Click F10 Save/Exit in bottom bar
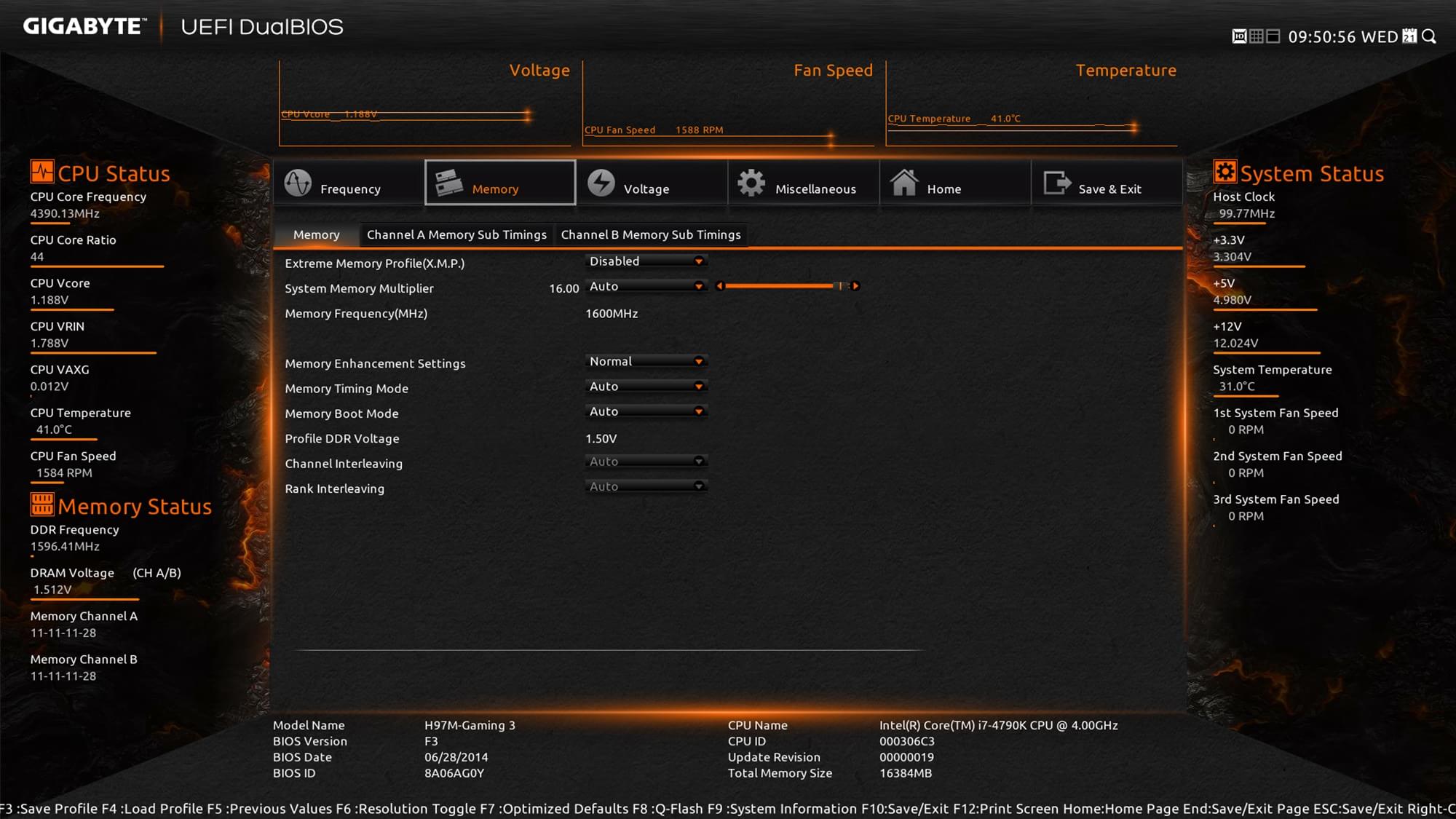This screenshot has height=819, width=1456. tap(905, 809)
